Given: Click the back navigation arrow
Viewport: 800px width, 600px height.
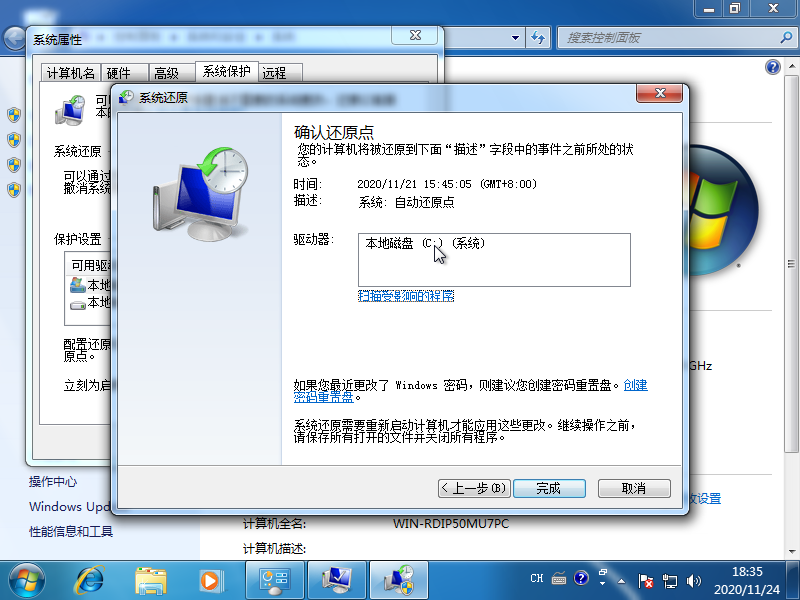Looking at the screenshot, I should 13,37.
